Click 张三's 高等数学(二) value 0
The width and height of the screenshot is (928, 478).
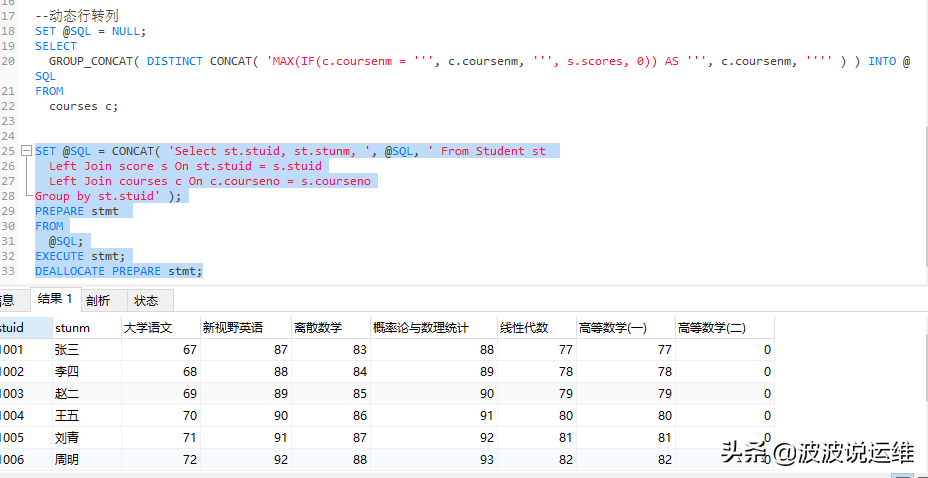724,350
